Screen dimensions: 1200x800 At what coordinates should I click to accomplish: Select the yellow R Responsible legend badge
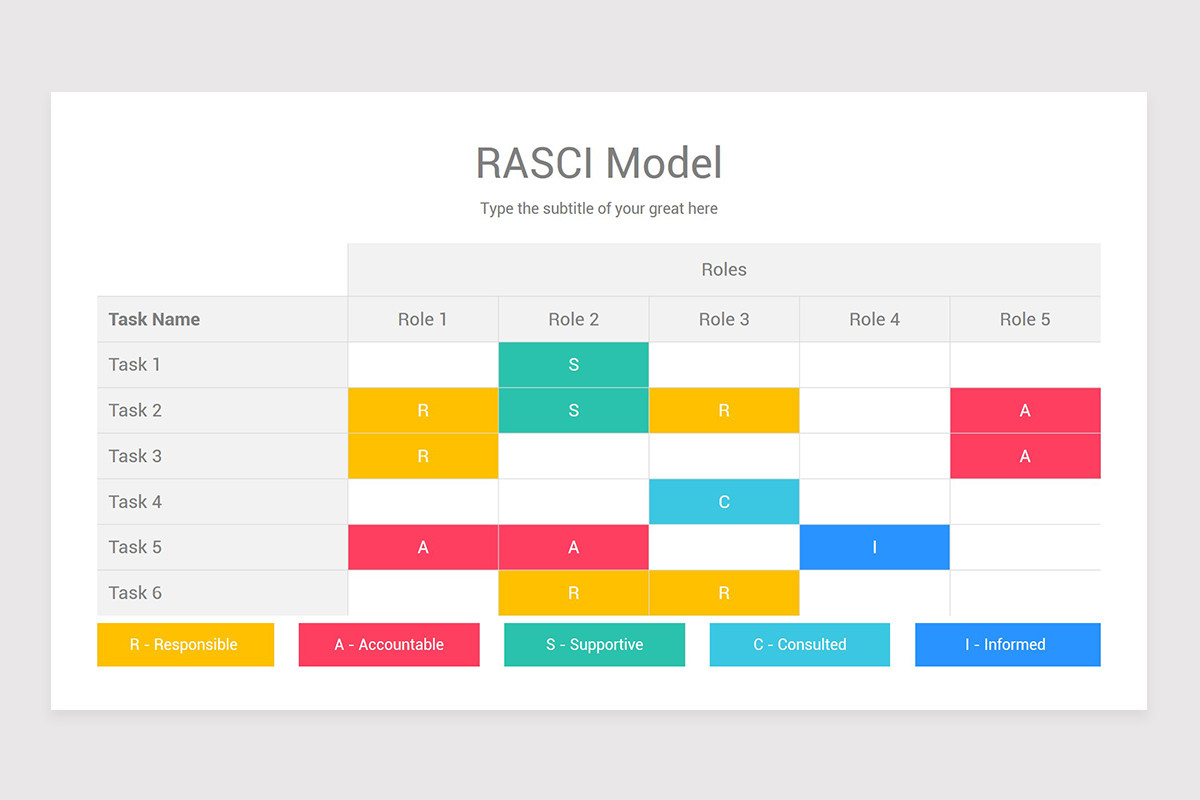pos(185,645)
